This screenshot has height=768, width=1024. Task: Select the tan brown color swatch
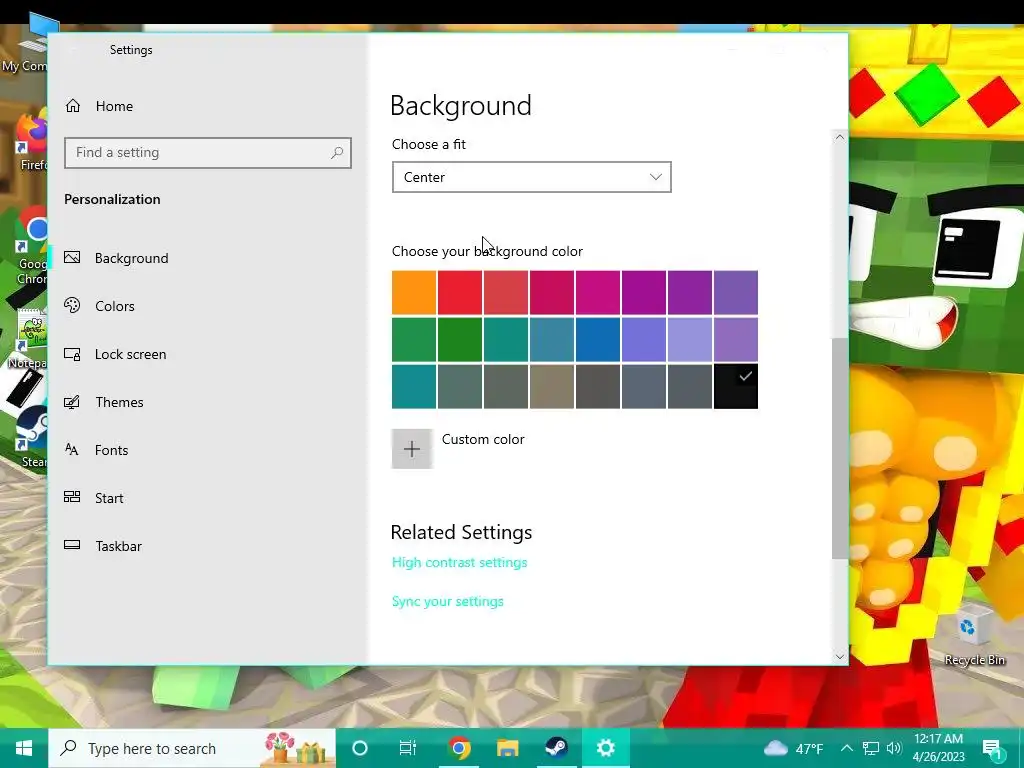[552, 387]
